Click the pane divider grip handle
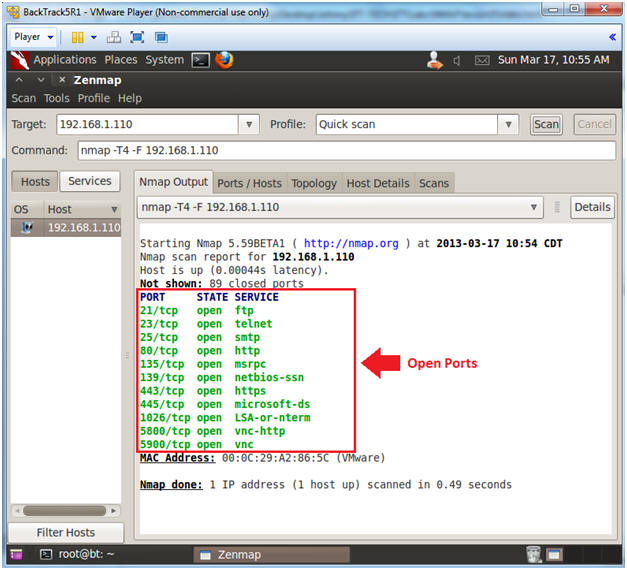This screenshot has width=627, height=570. point(126,355)
